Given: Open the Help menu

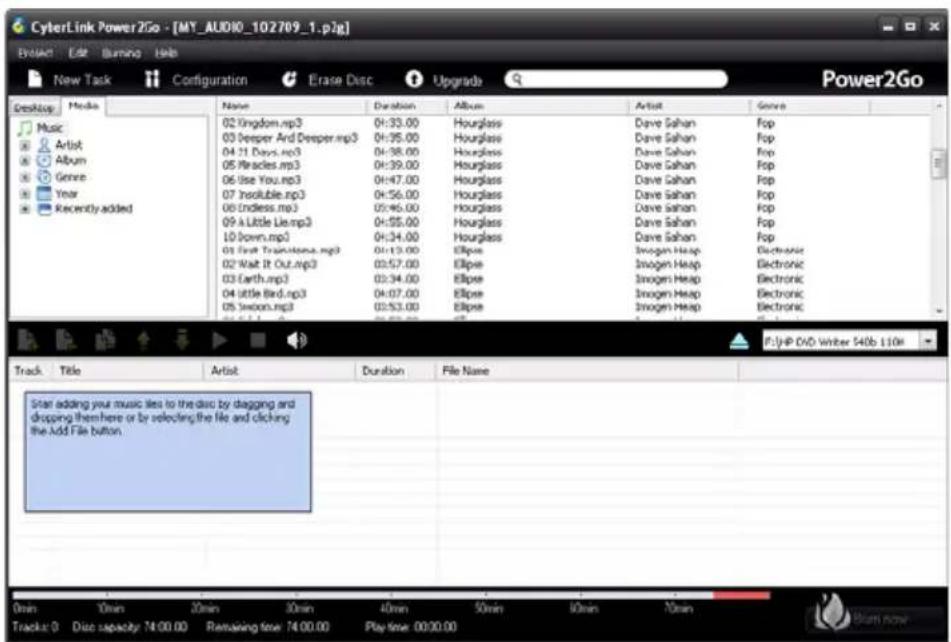Looking at the screenshot, I should click(166, 53).
